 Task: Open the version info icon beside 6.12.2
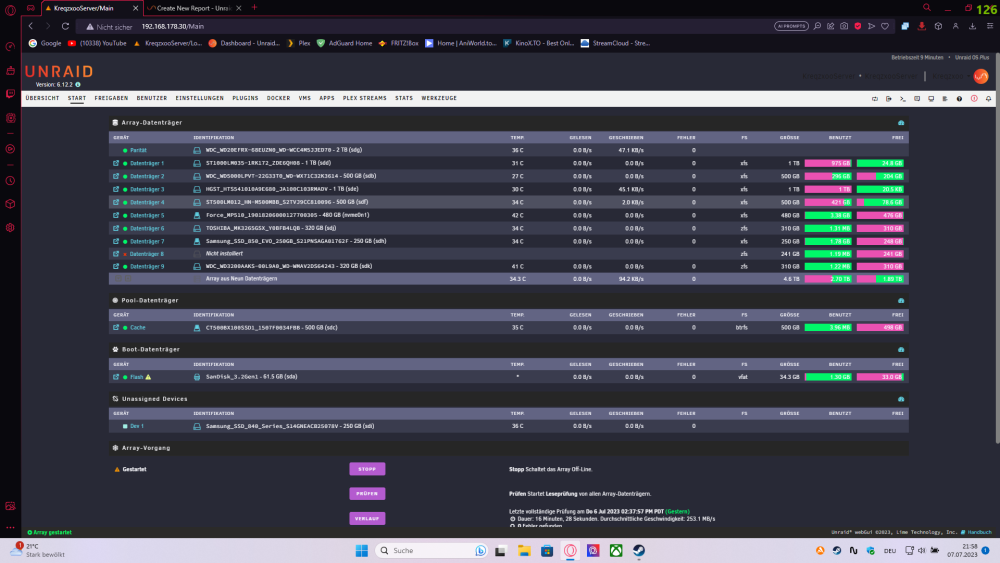(x=78, y=85)
